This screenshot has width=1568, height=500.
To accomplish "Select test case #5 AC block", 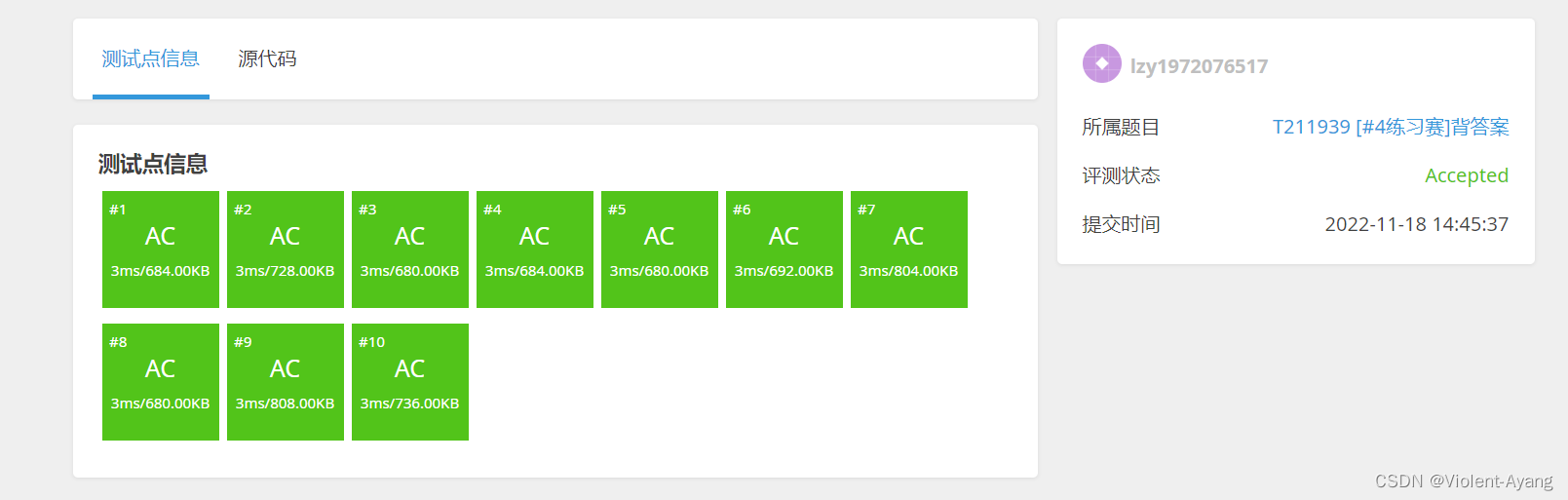I will [x=660, y=250].
